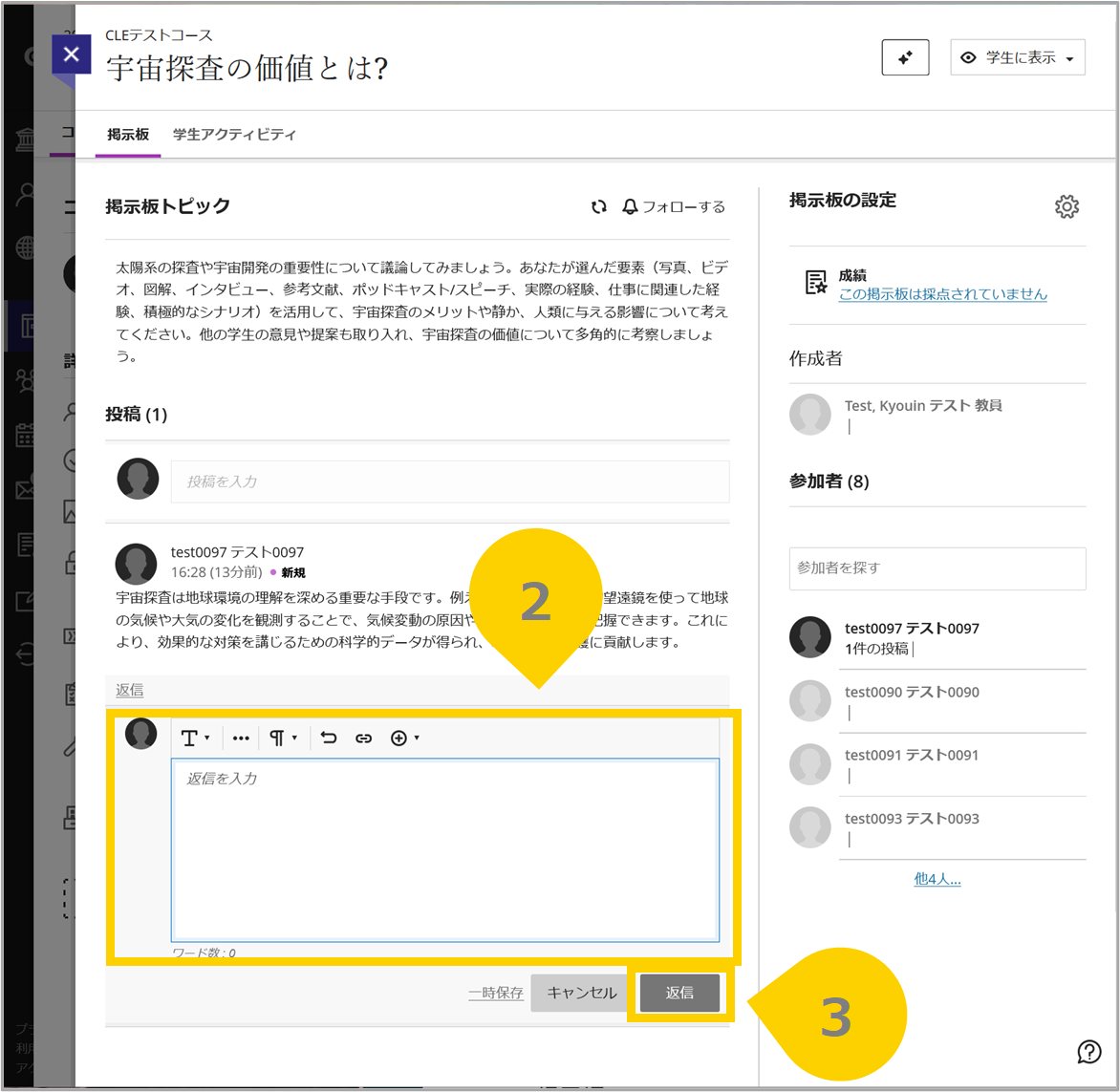Open the この掲示板は採点されていません link

(x=942, y=294)
